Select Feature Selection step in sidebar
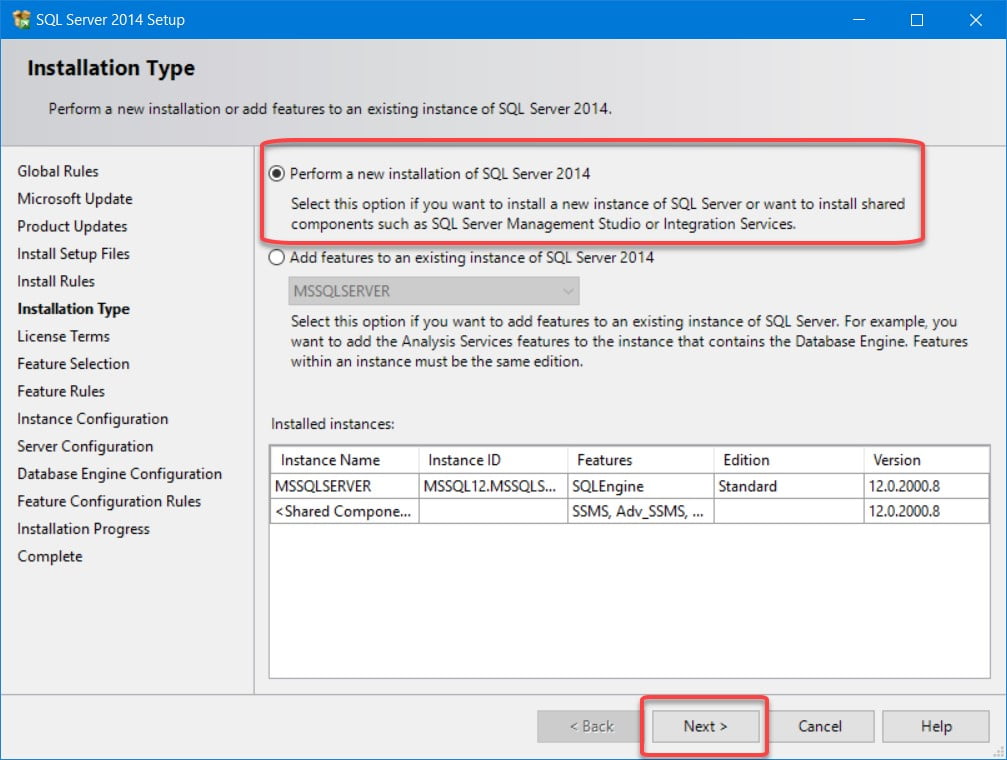Screen dimensions: 1007x760 click(x=73, y=364)
